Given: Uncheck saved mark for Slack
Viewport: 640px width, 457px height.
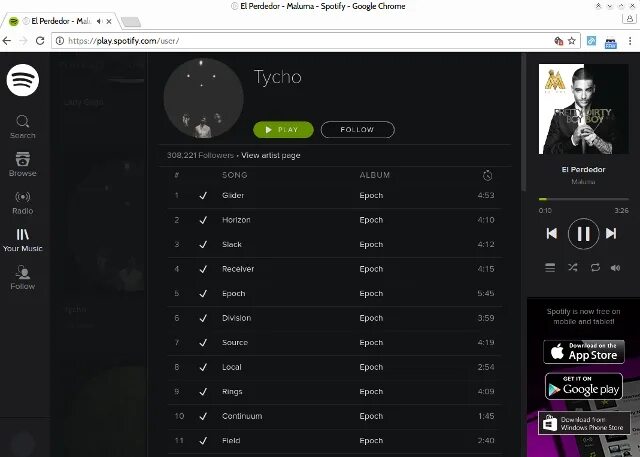Looking at the screenshot, I should (x=203, y=244).
